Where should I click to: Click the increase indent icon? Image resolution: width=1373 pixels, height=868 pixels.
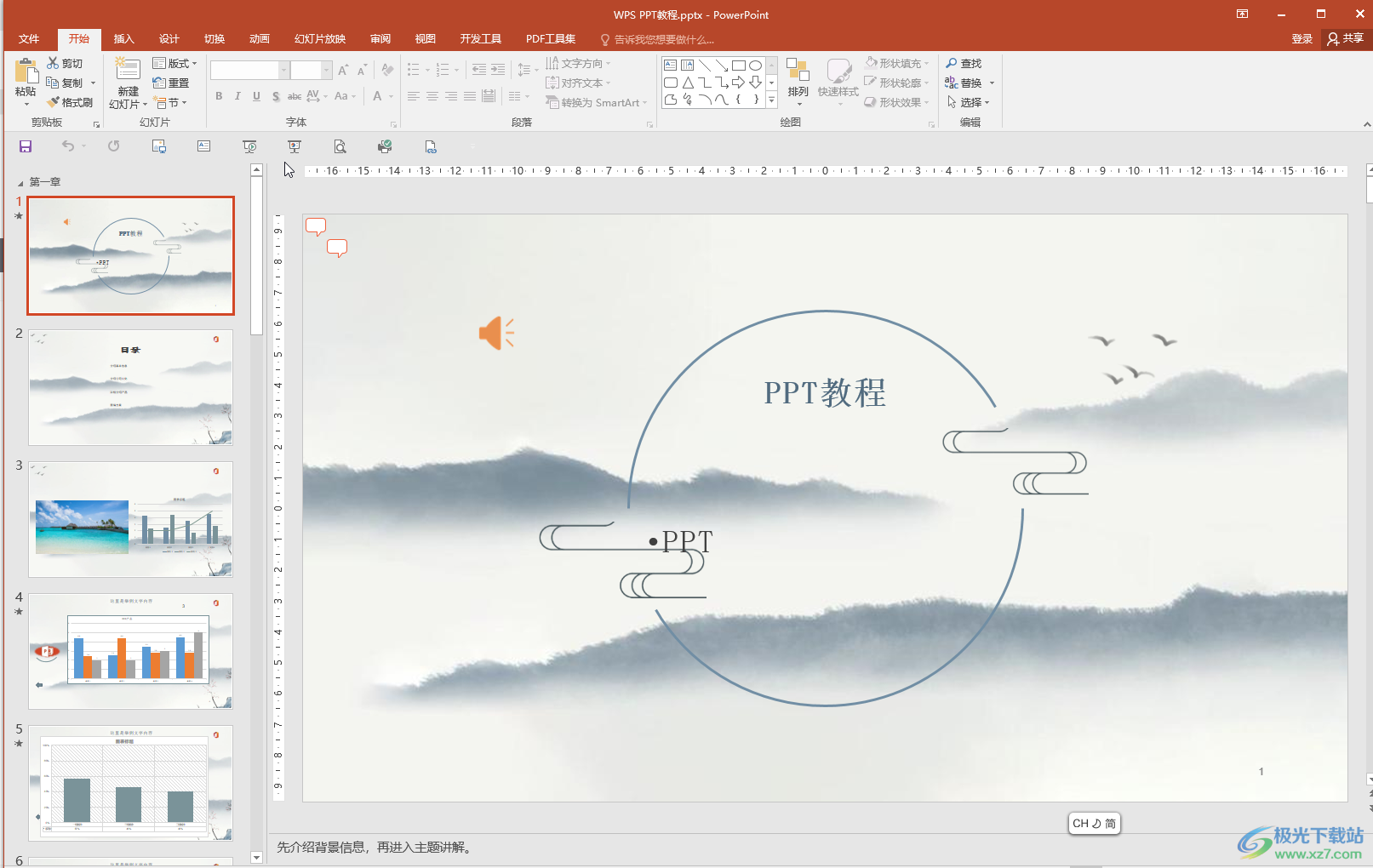498,70
